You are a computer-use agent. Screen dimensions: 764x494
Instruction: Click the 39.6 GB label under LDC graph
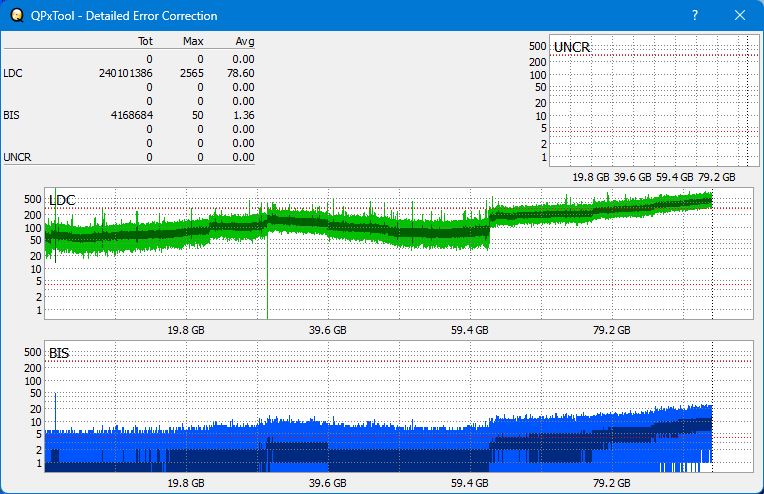pos(327,330)
